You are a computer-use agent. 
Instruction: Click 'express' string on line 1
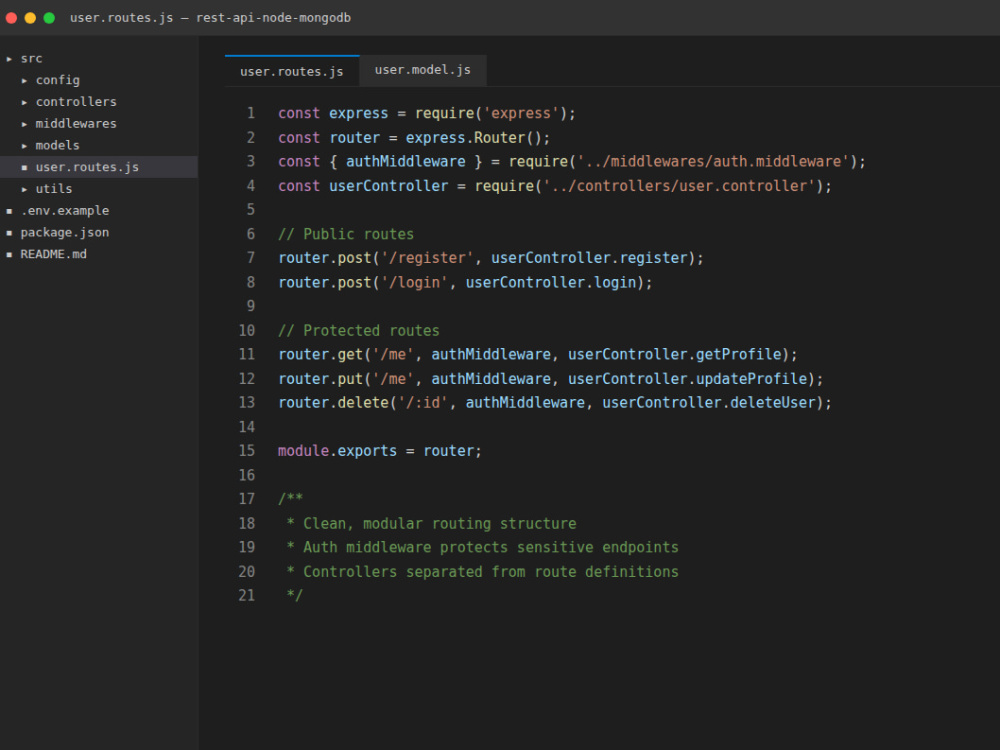click(521, 114)
